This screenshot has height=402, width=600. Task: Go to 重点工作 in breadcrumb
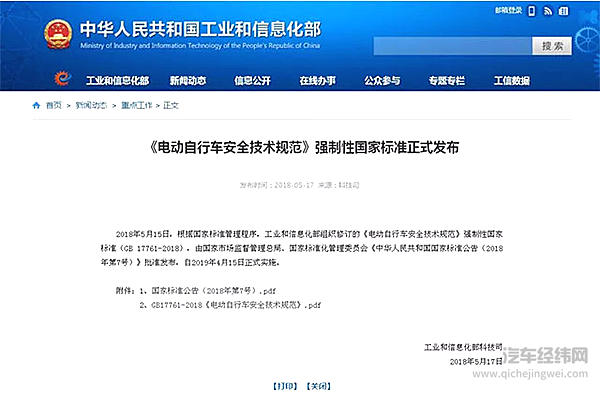(137, 105)
